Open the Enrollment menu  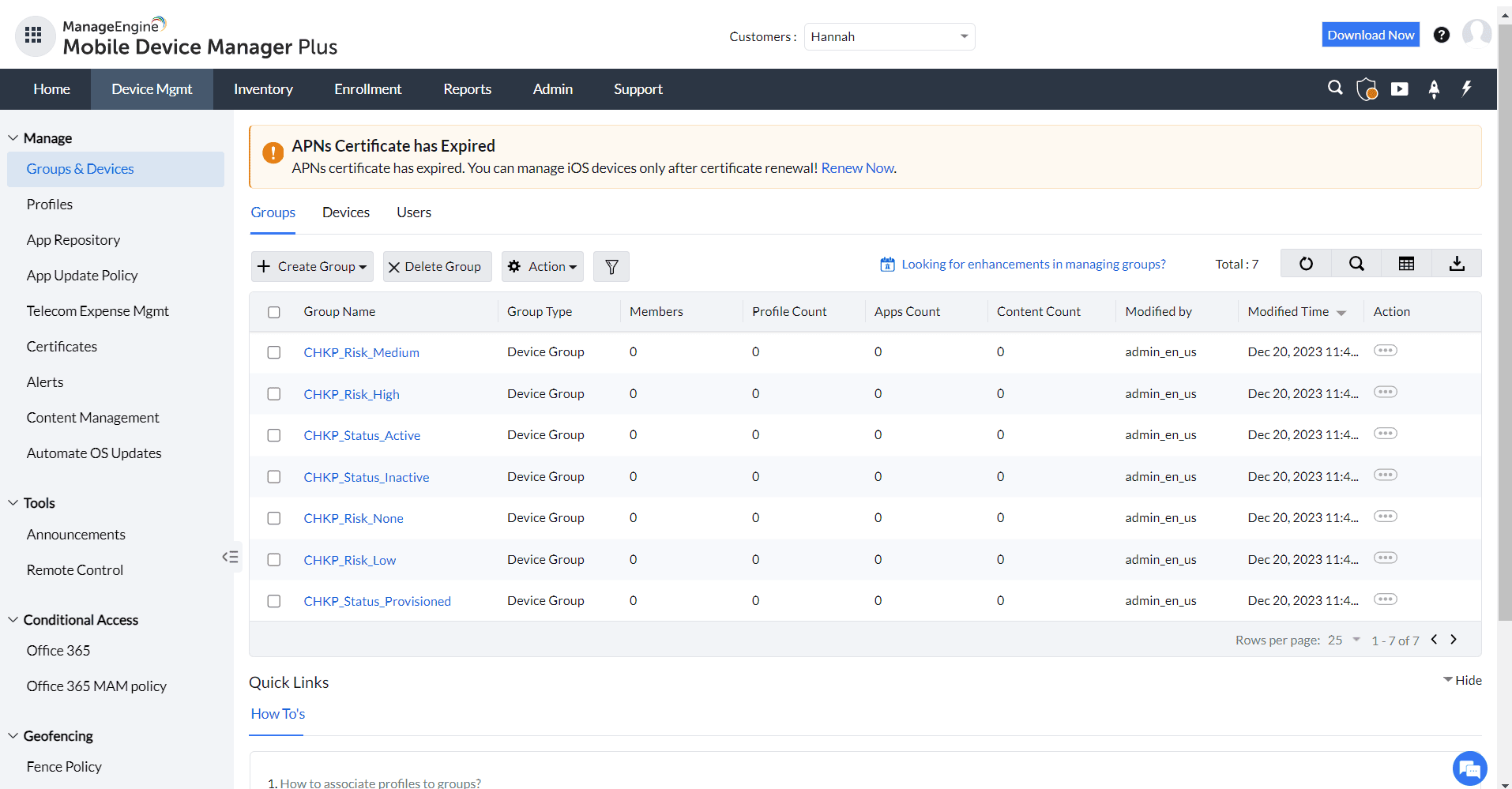pyautogui.click(x=367, y=89)
